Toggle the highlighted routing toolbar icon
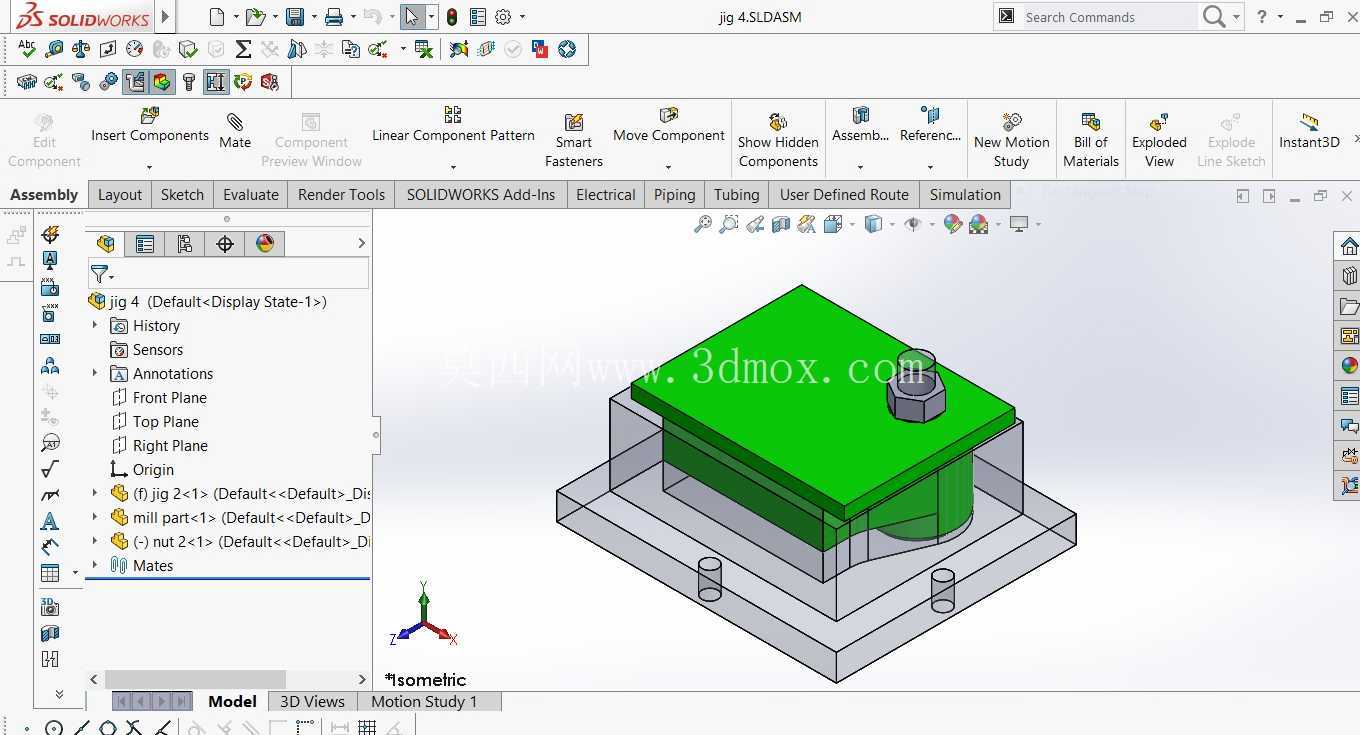The image size is (1360, 735). (135, 82)
